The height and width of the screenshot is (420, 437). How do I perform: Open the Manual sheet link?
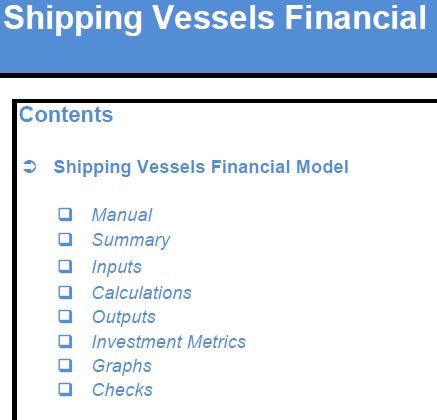(122, 215)
